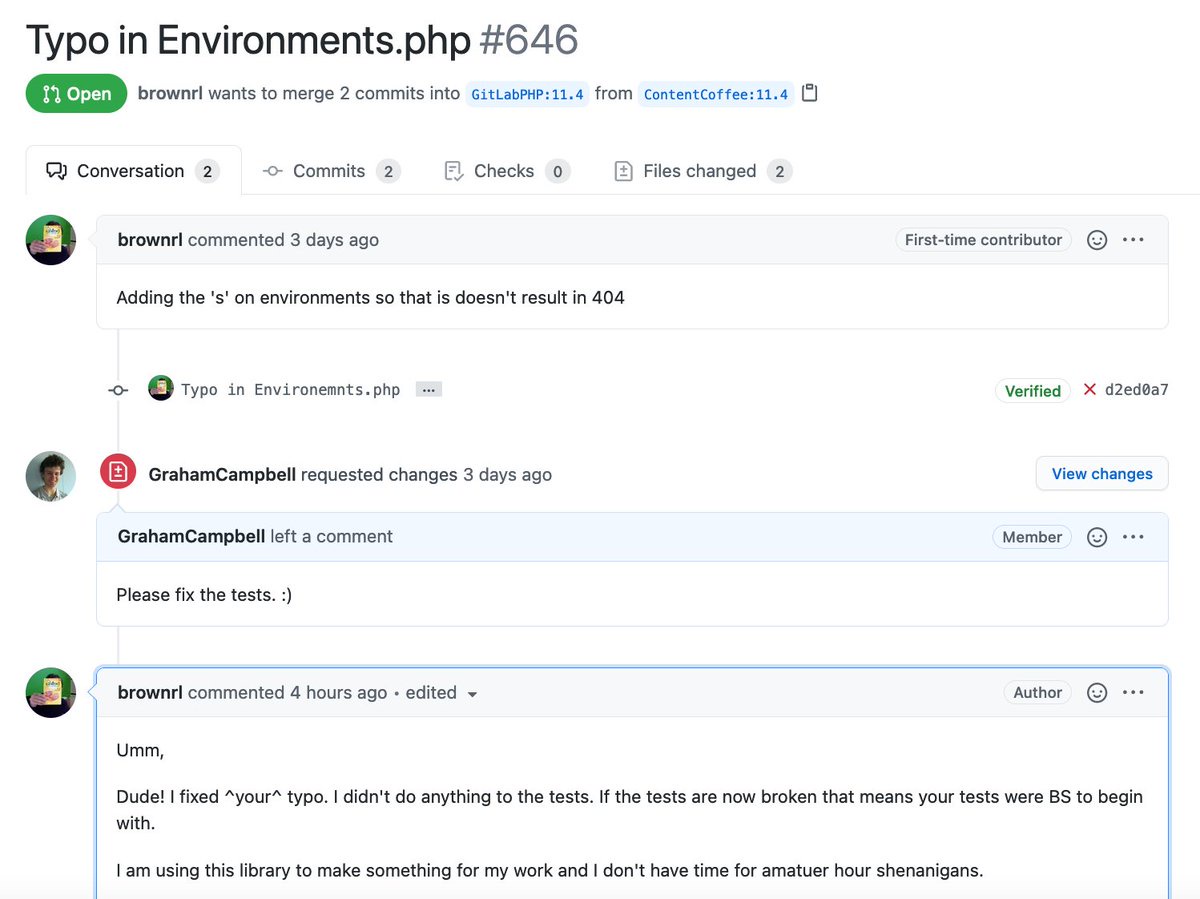Click the red failed-status X on the commit
1200x899 pixels.
pos(1090,390)
